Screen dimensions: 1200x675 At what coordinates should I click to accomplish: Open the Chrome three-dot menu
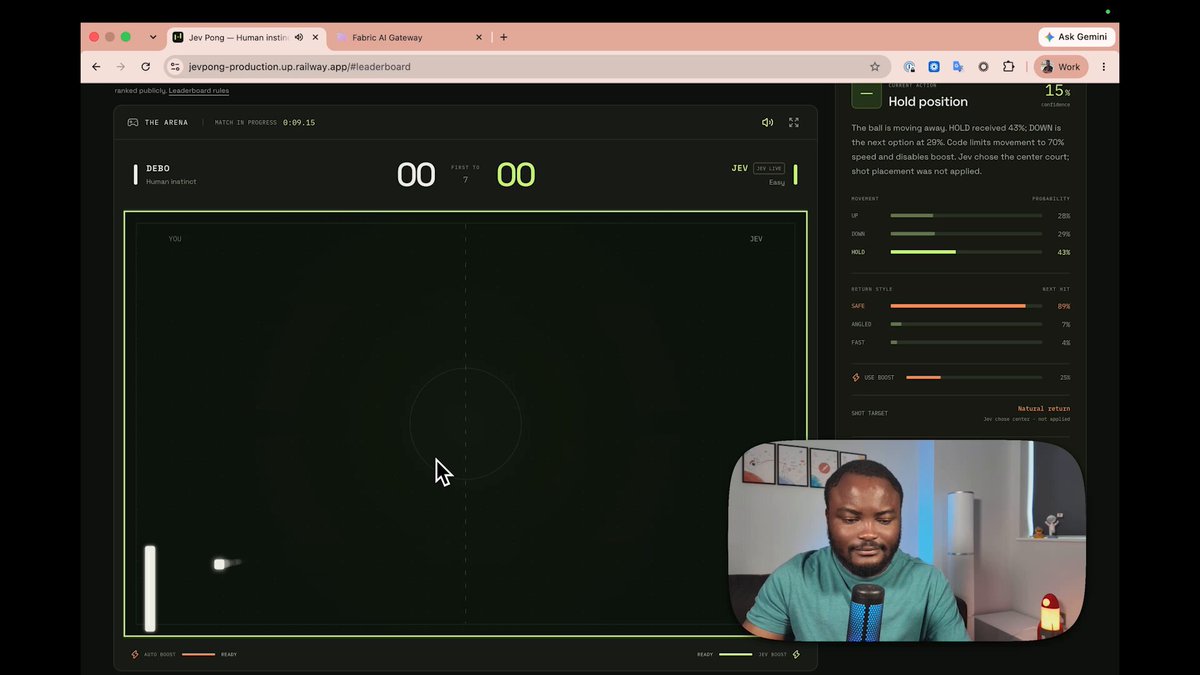pyautogui.click(x=1104, y=67)
